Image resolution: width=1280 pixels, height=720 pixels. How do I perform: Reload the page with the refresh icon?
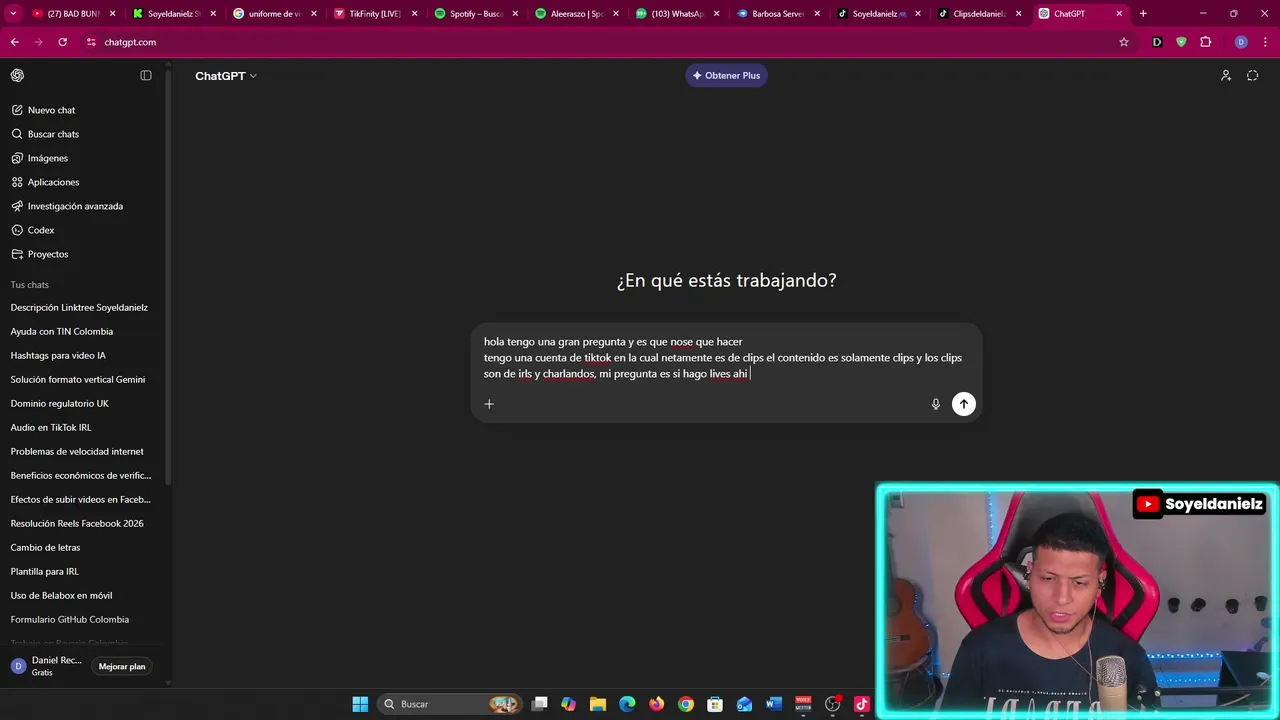pyautogui.click(x=62, y=42)
